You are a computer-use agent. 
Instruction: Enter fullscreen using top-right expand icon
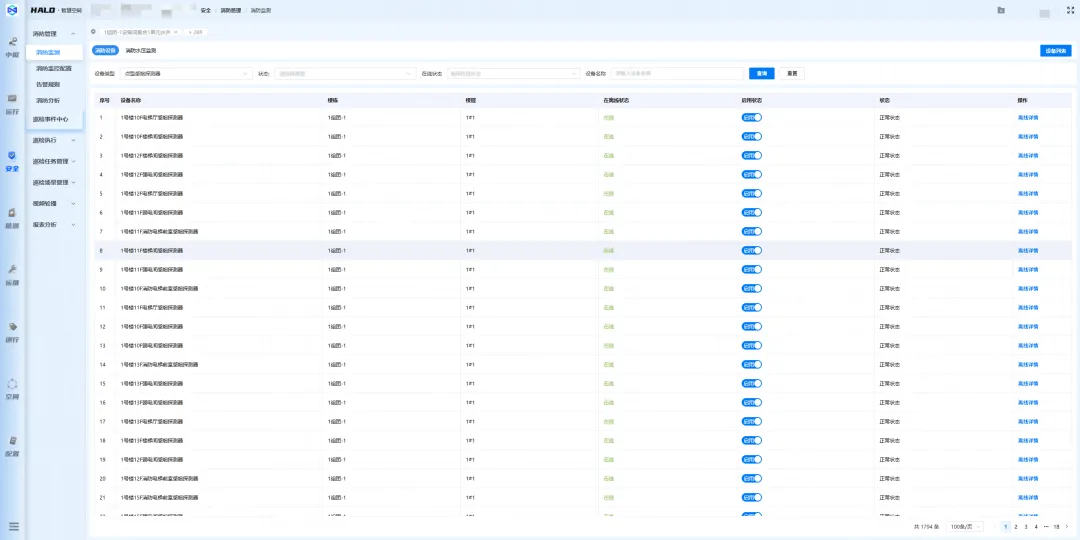pos(1070,10)
